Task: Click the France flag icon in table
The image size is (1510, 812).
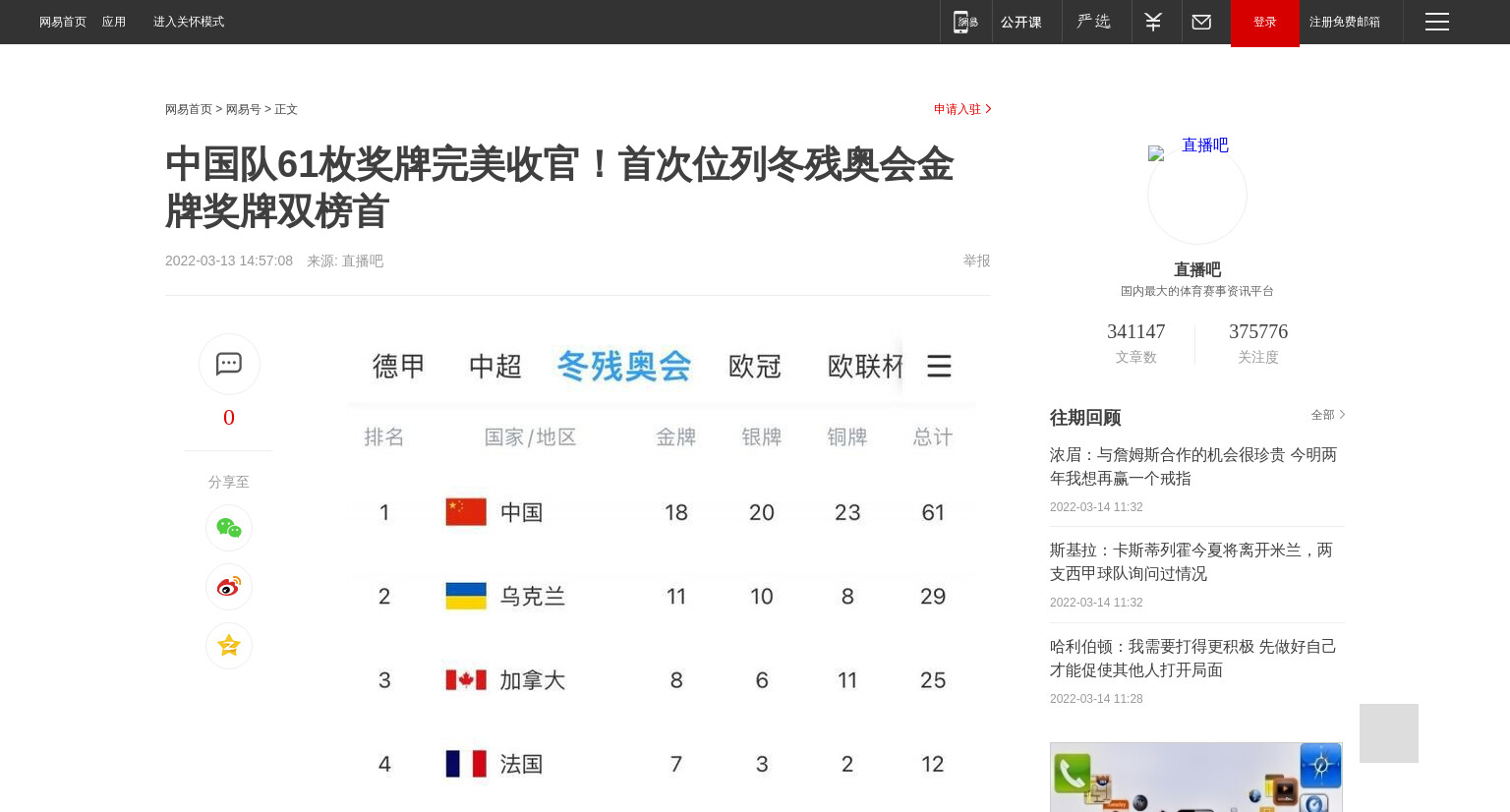Action: click(x=466, y=764)
